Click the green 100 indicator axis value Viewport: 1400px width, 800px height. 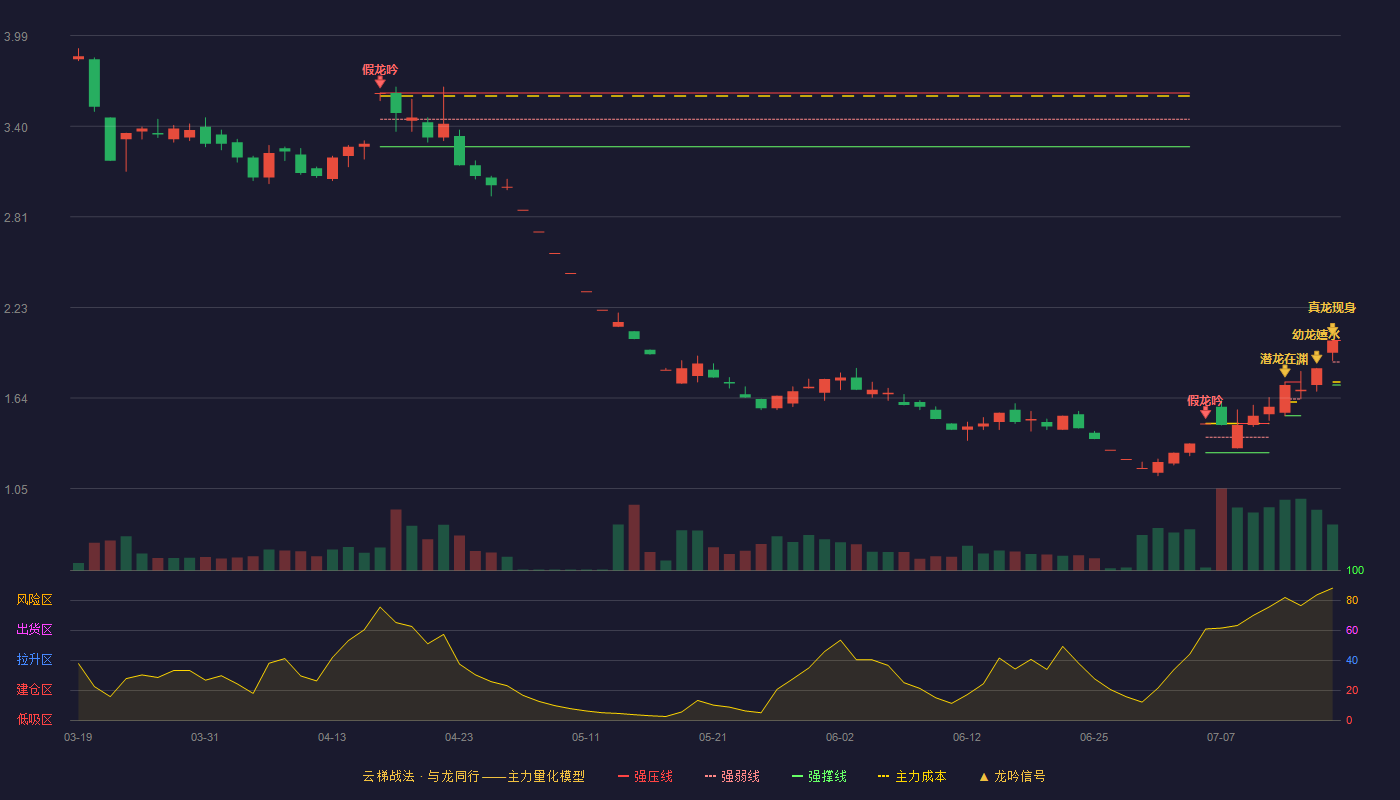tap(1355, 570)
